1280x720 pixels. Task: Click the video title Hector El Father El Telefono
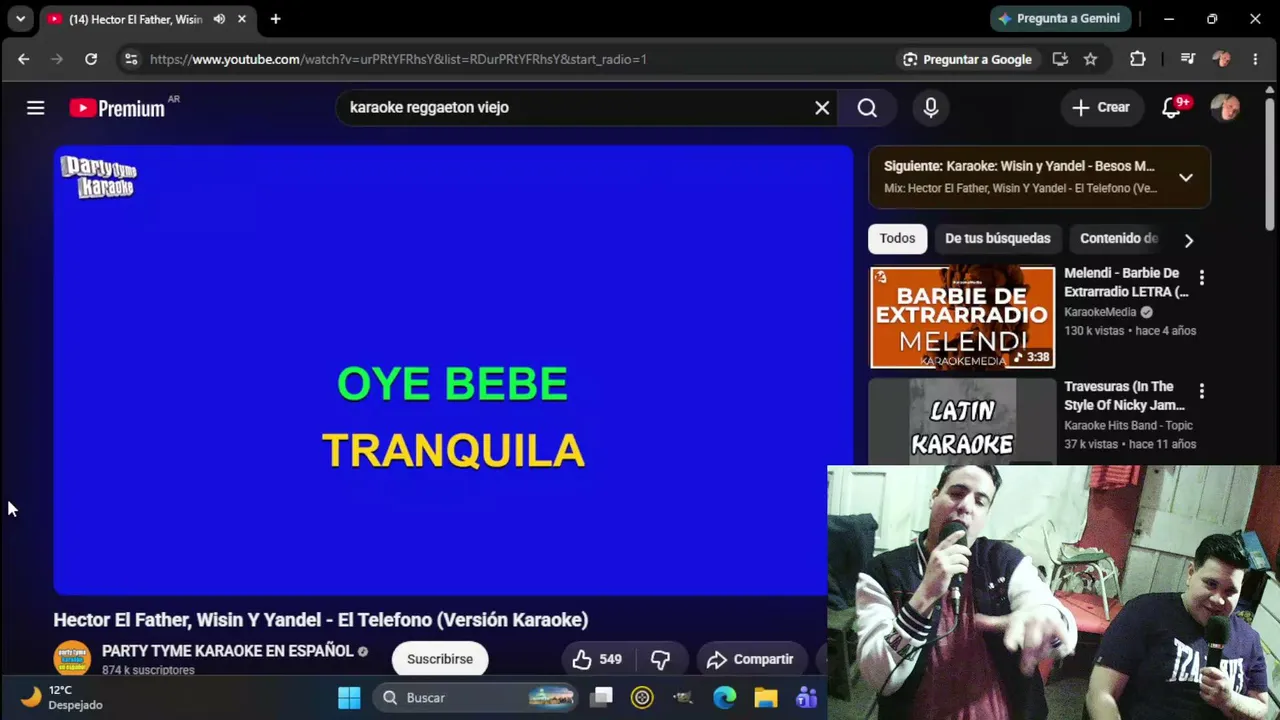pos(321,620)
